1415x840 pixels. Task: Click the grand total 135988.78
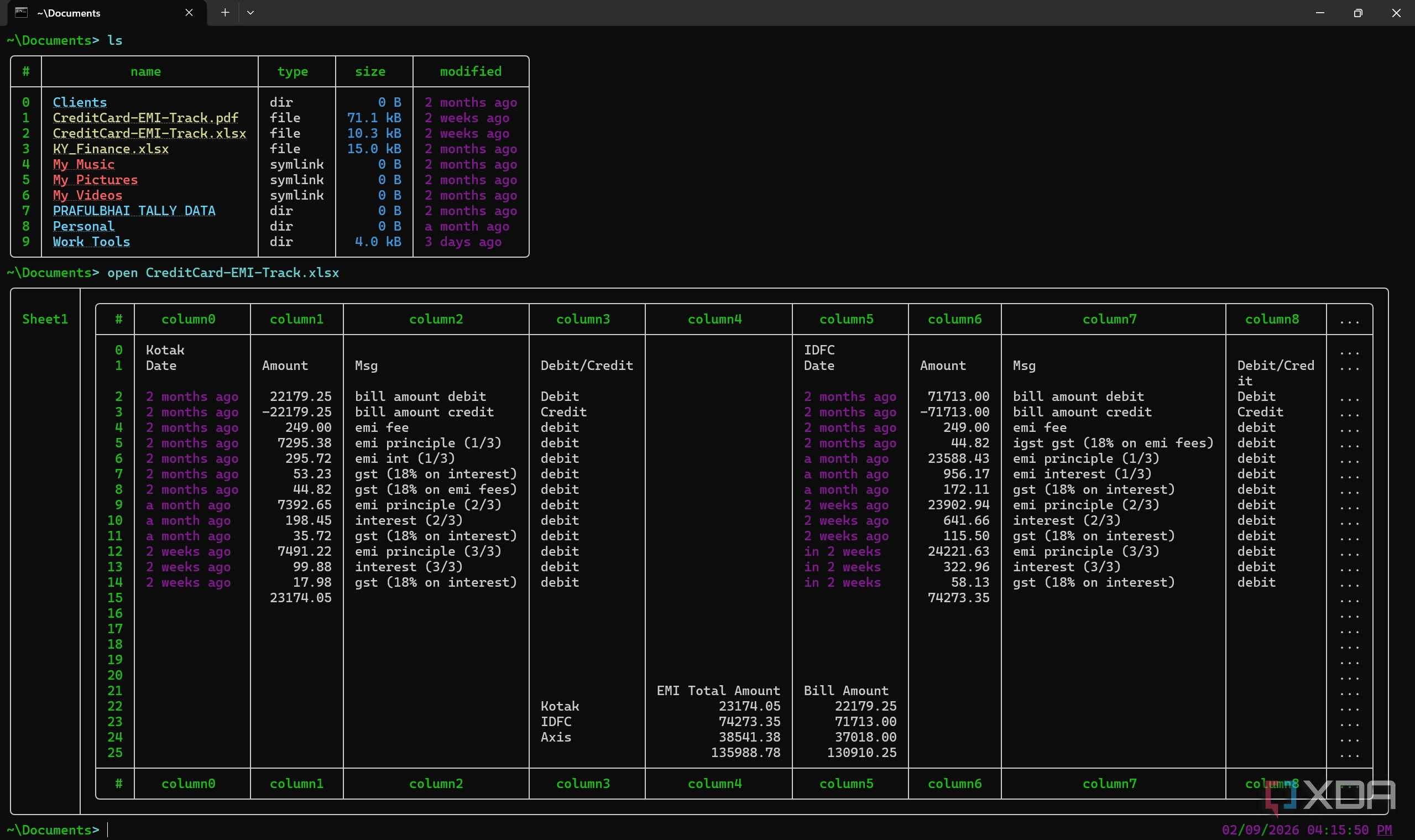[745, 753]
